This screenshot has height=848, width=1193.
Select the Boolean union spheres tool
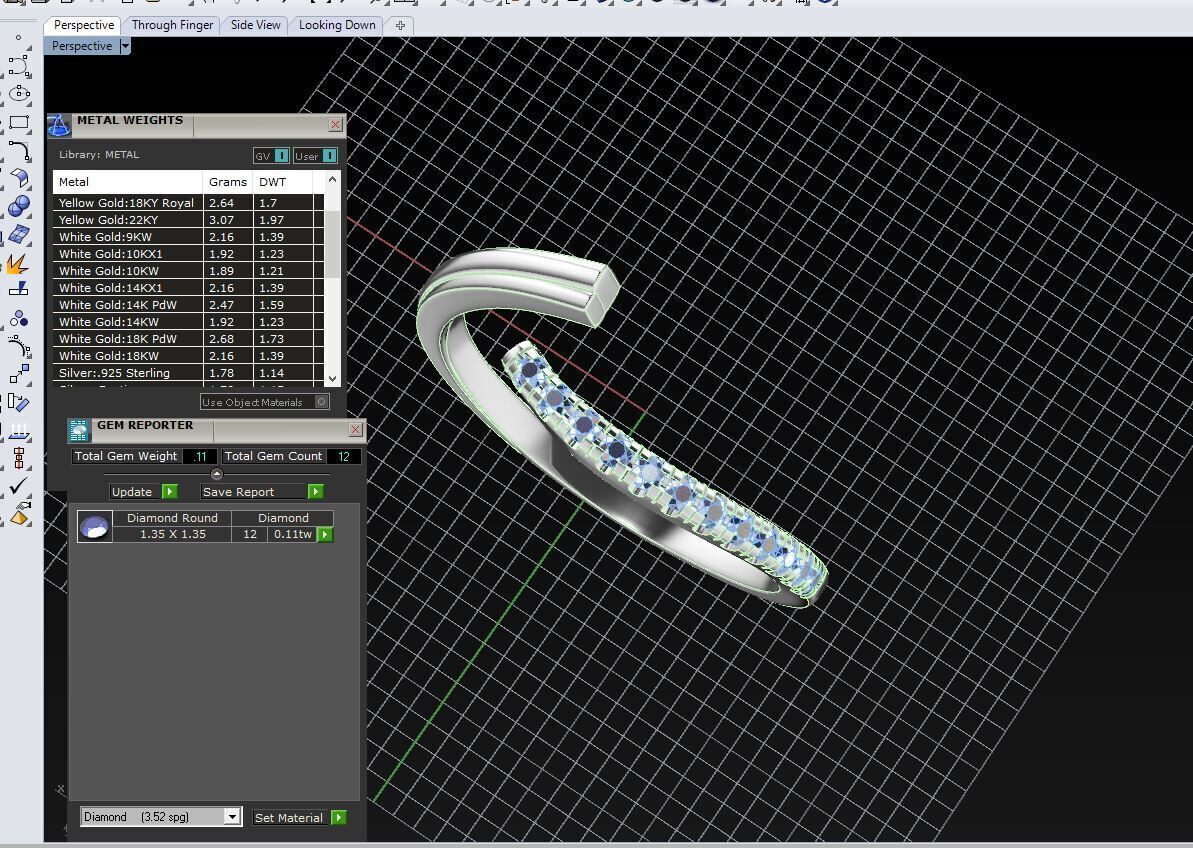click(19, 206)
